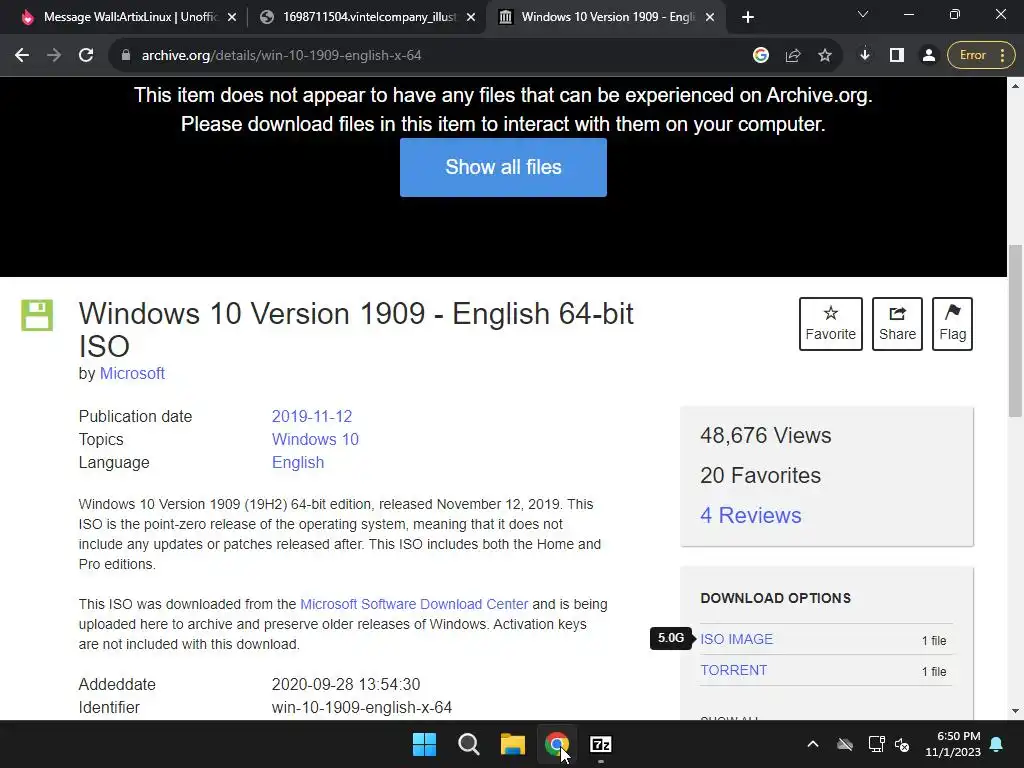Open the Chrome profile menu

(928, 56)
